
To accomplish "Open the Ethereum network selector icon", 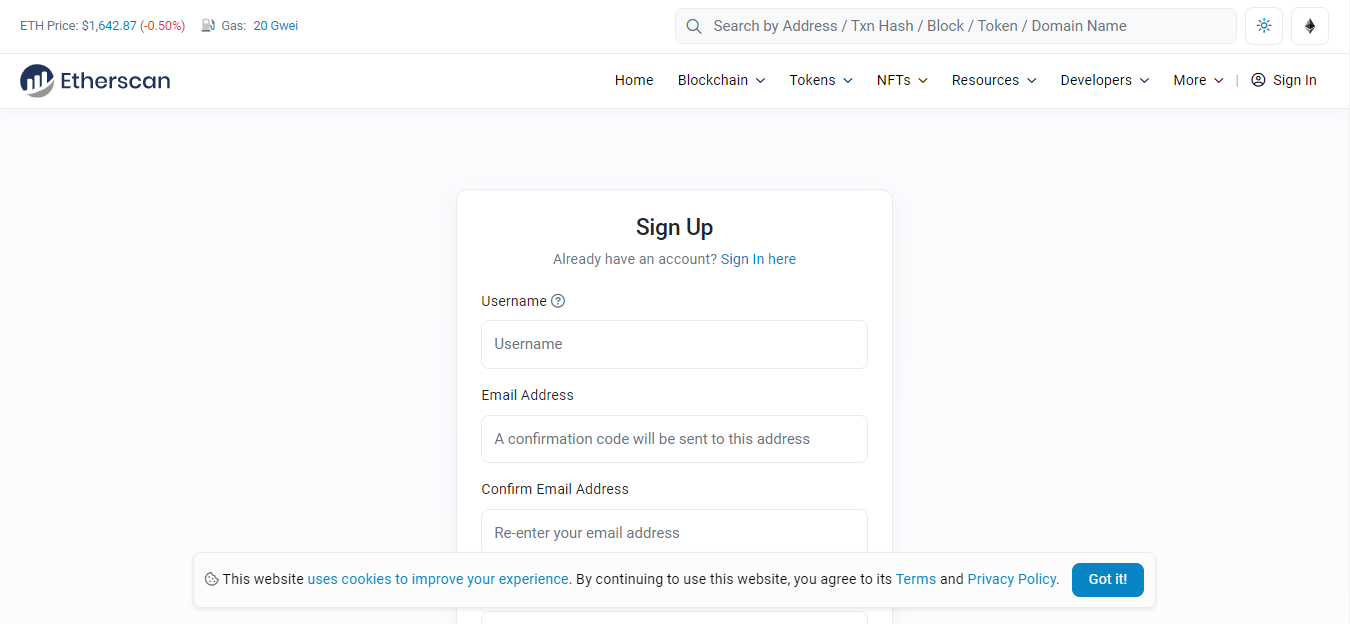I will coord(1309,25).
